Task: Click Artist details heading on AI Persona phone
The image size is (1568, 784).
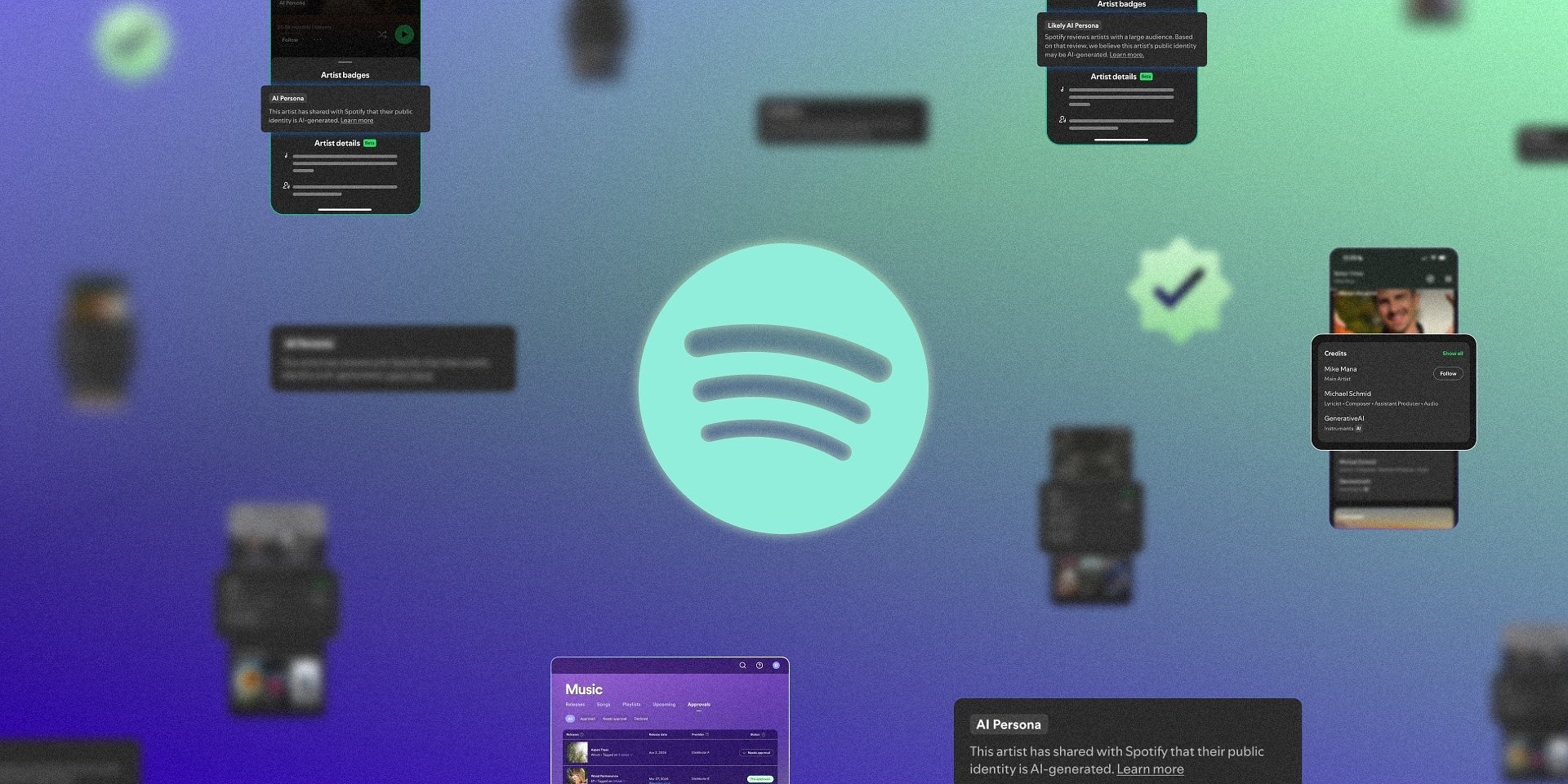Action: click(x=337, y=143)
